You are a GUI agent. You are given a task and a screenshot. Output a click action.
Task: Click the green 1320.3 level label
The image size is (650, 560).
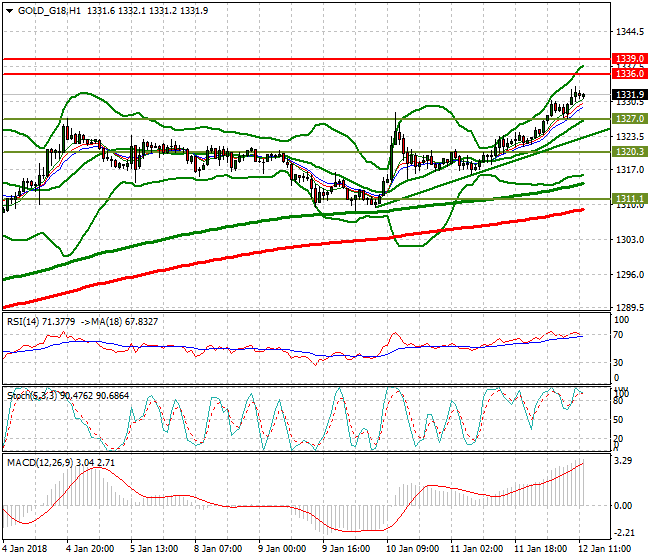click(629, 151)
